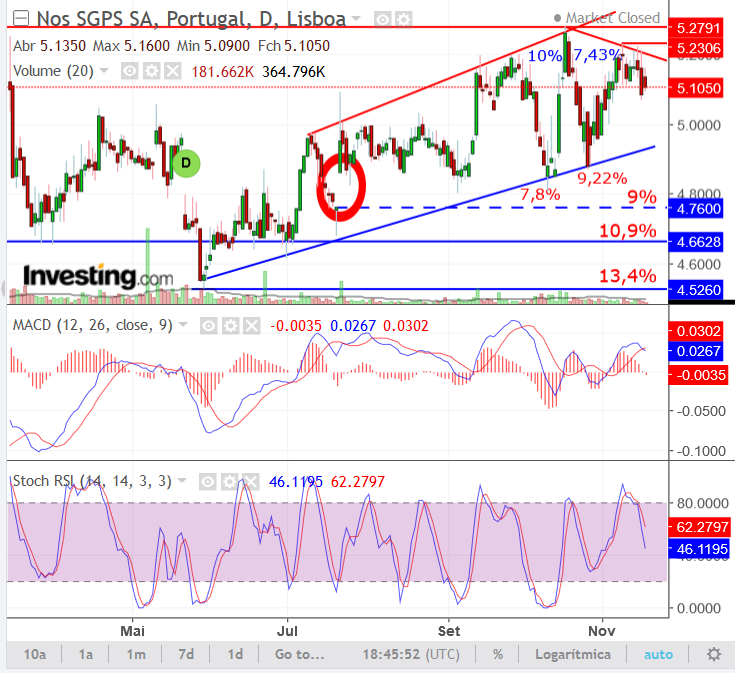Click the Volume (20) indicator title
The height and width of the screenshot is (673, 735).
pos(53,71)
